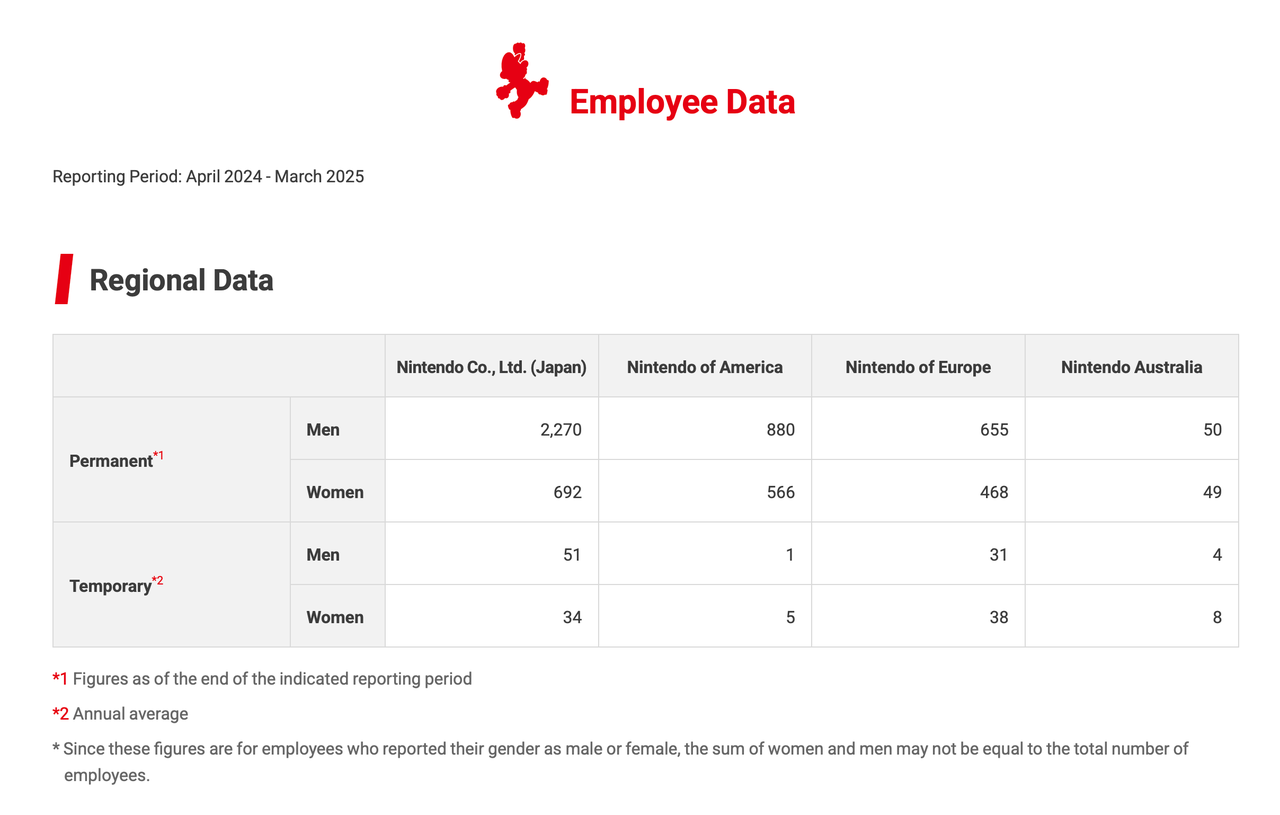Click the 'Women' label in the Temporary group
This screenshot has width=1280, height=815.
click(335, 617)
